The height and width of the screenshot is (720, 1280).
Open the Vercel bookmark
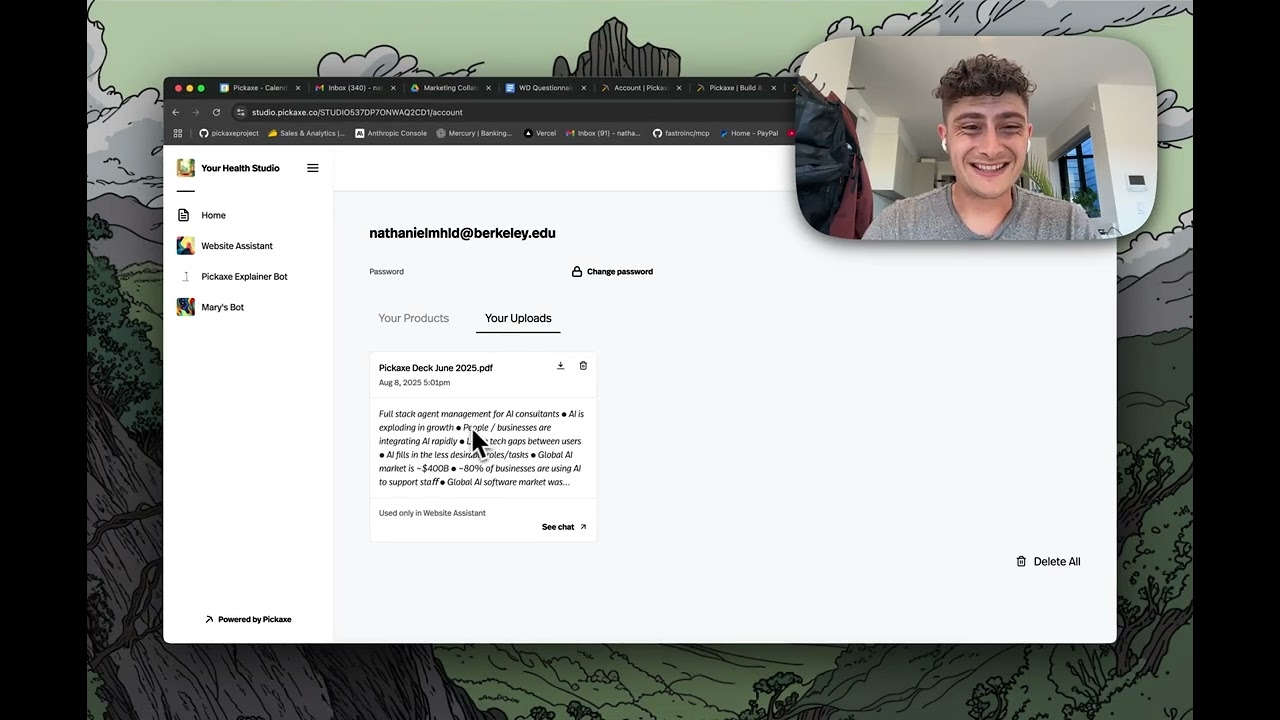540,133
